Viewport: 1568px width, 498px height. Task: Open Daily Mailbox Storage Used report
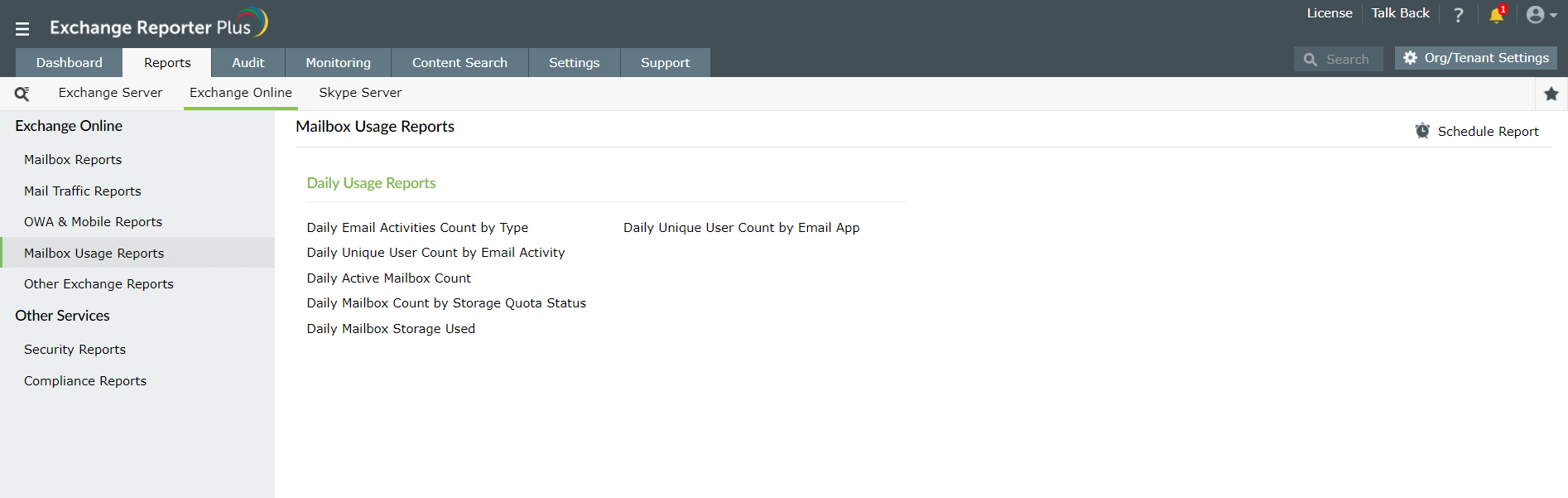click(x=391, y=329)
